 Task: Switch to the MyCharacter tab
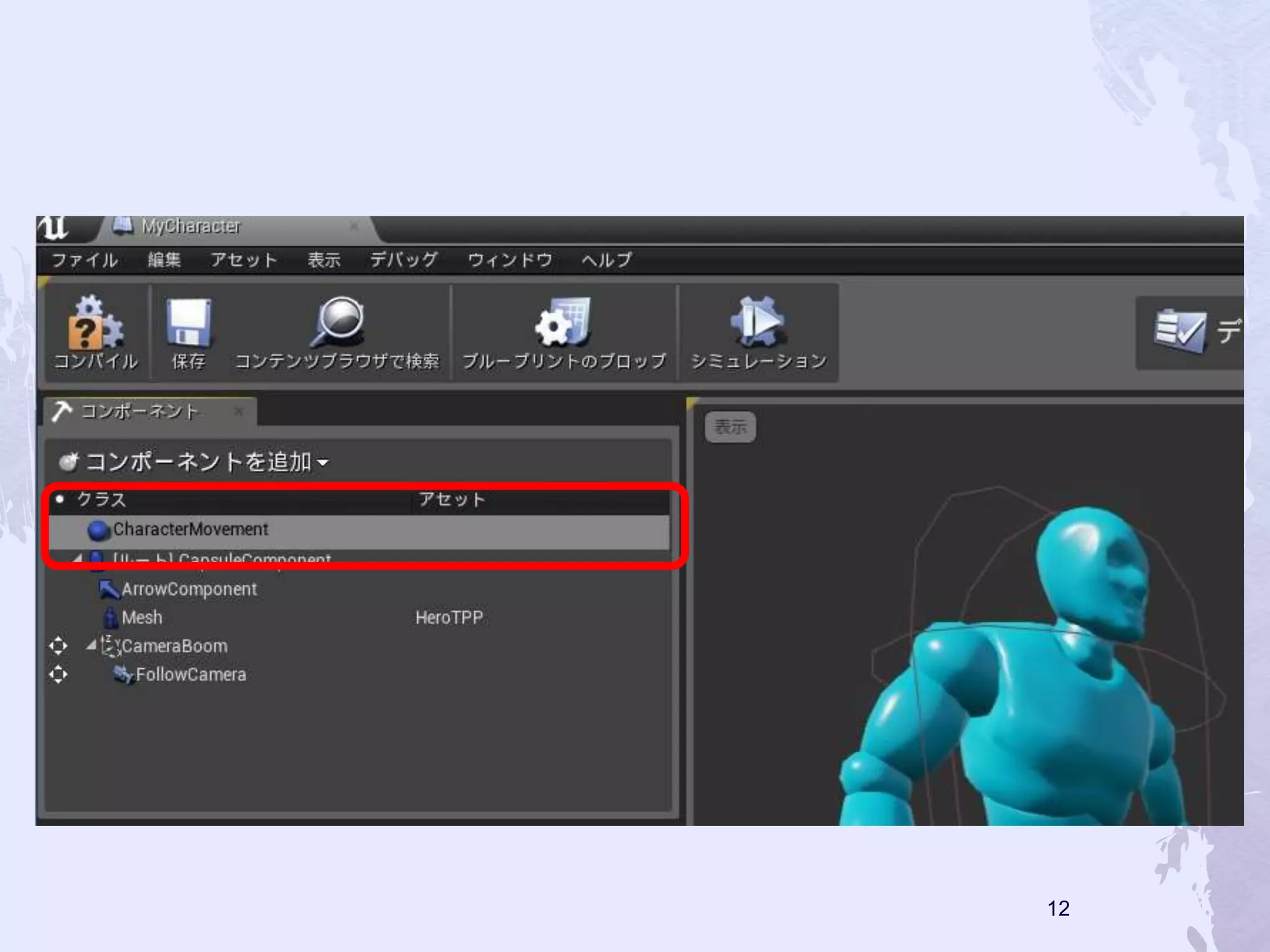coord(190,226)
